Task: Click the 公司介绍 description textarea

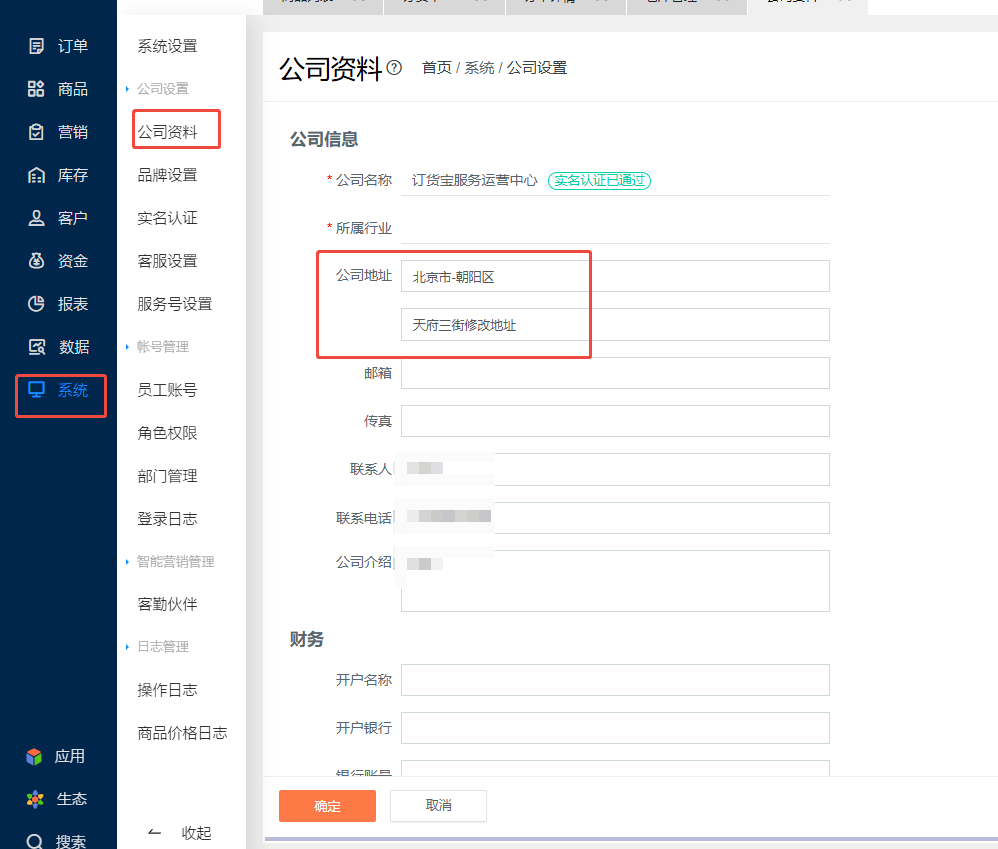Action: [x=615, y=580]
